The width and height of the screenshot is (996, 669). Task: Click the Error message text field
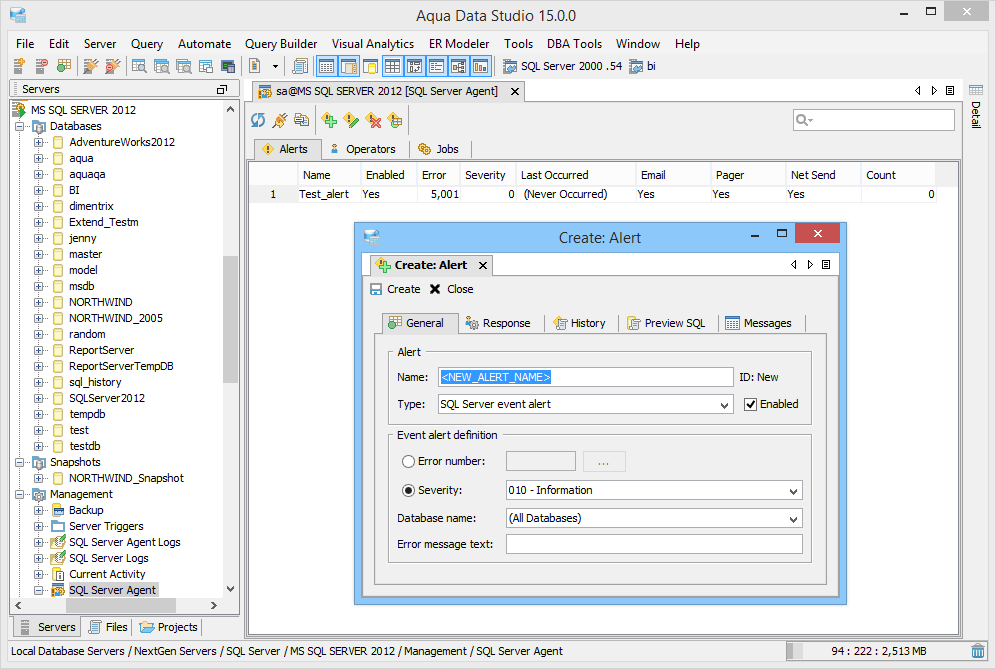click(x=654, y=544)
